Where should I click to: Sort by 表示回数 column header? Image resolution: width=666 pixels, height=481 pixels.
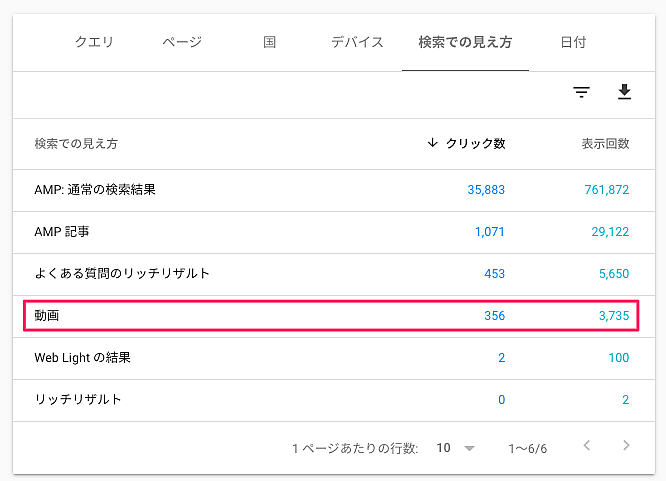(x=605, y=144)
